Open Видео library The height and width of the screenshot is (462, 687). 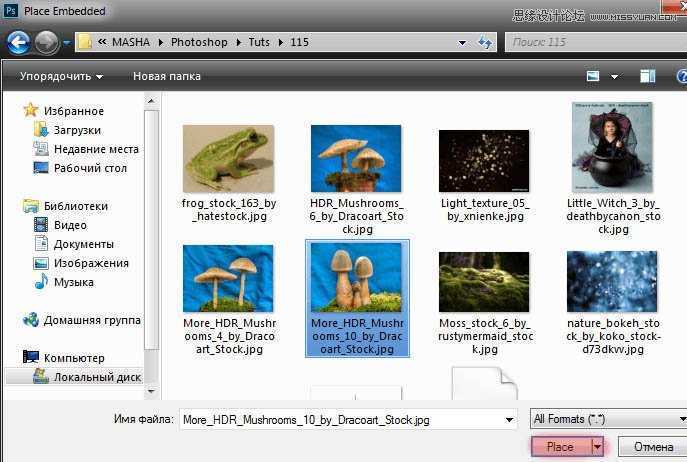pos(70,225)
